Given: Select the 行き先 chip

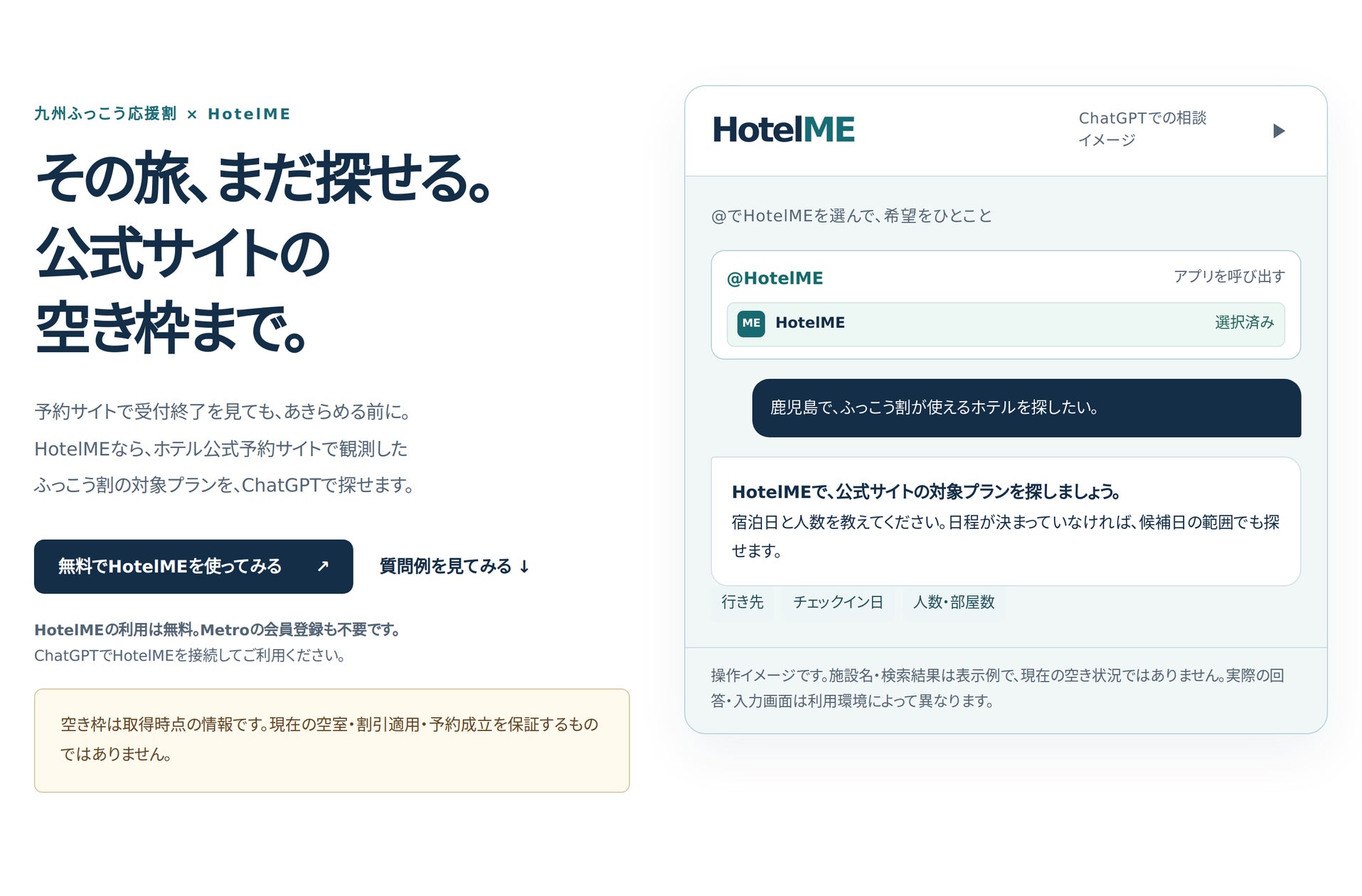Looking at the screenshot, I should click(743, 602).
